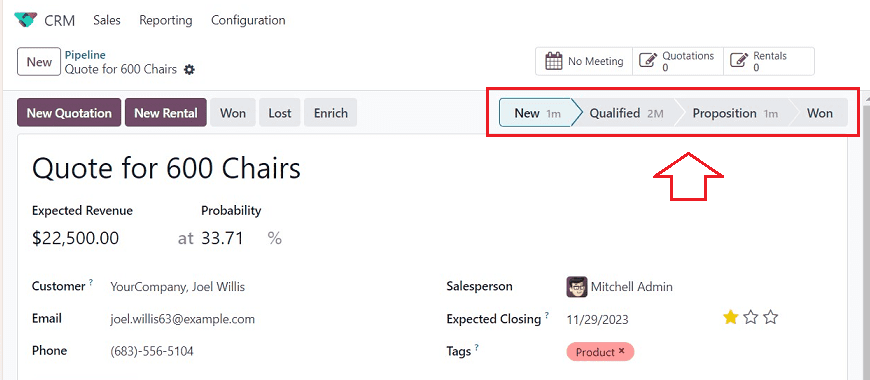Open Rentals smart button edit icon

point(738,60)
